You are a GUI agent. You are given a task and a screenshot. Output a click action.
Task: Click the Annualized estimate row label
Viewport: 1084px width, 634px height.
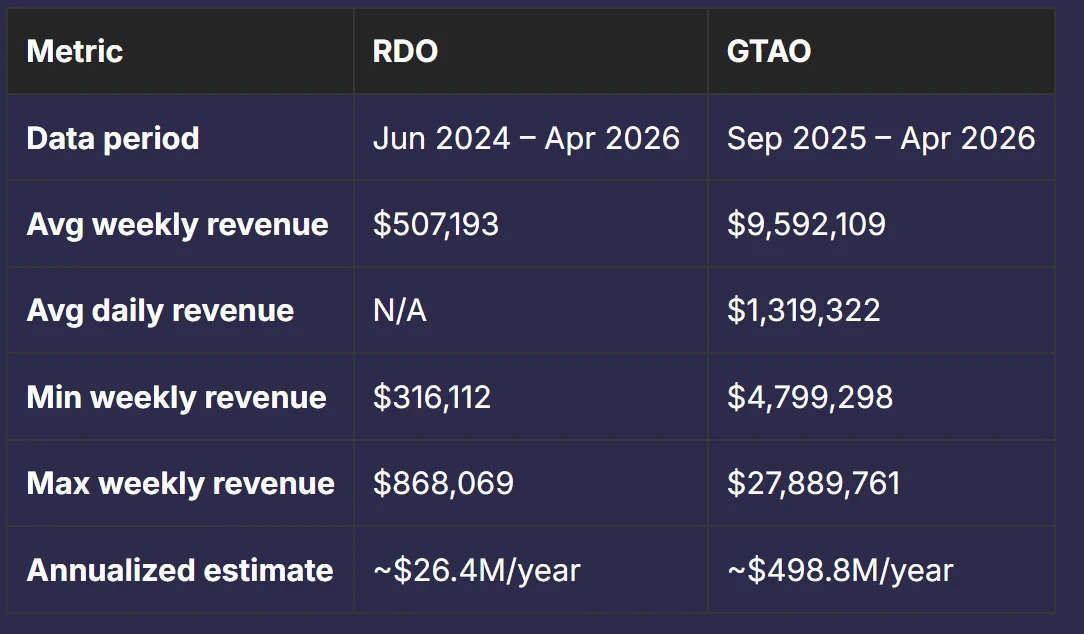(x=180, y=570)
